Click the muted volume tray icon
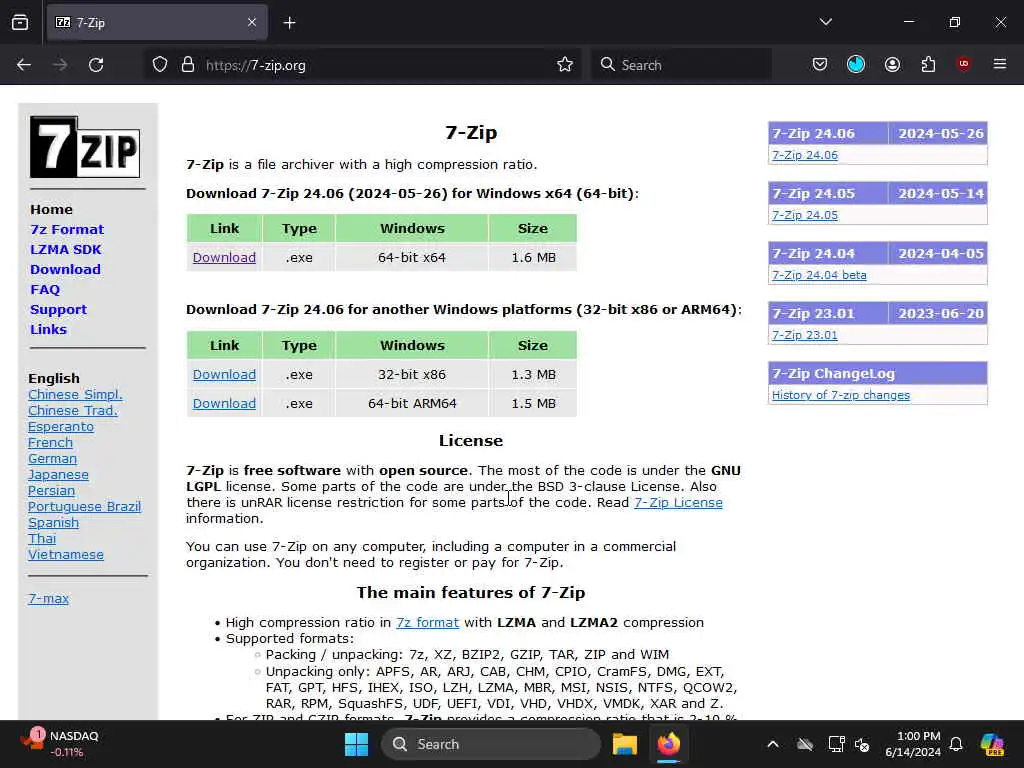This screenshot has height=768, width=1024. pyautogui.click(x=861, y=744)
